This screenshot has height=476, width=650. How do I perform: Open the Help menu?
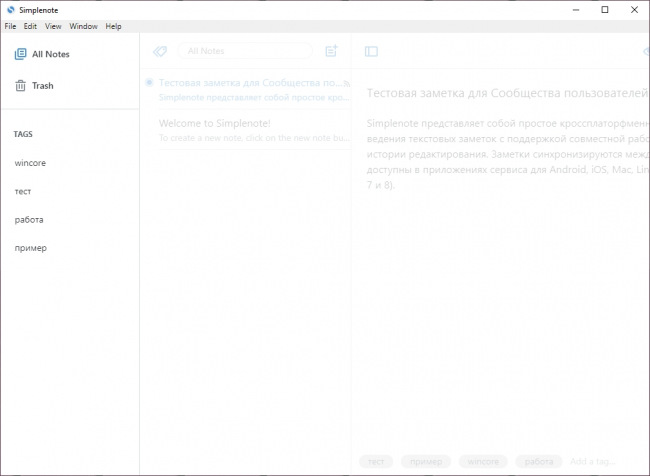(113, 26)
